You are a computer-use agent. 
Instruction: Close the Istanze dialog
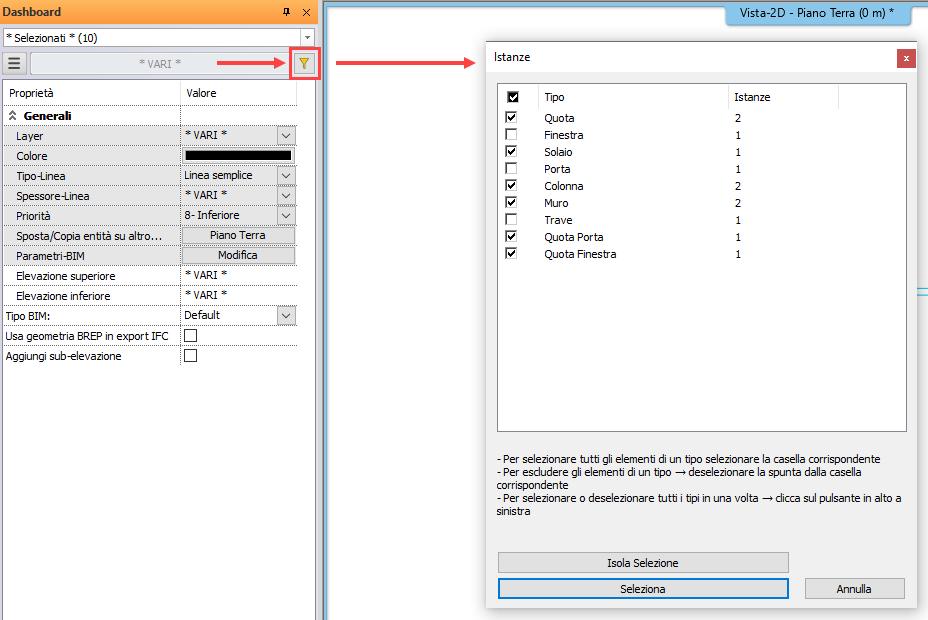click(x=906, y=59)
